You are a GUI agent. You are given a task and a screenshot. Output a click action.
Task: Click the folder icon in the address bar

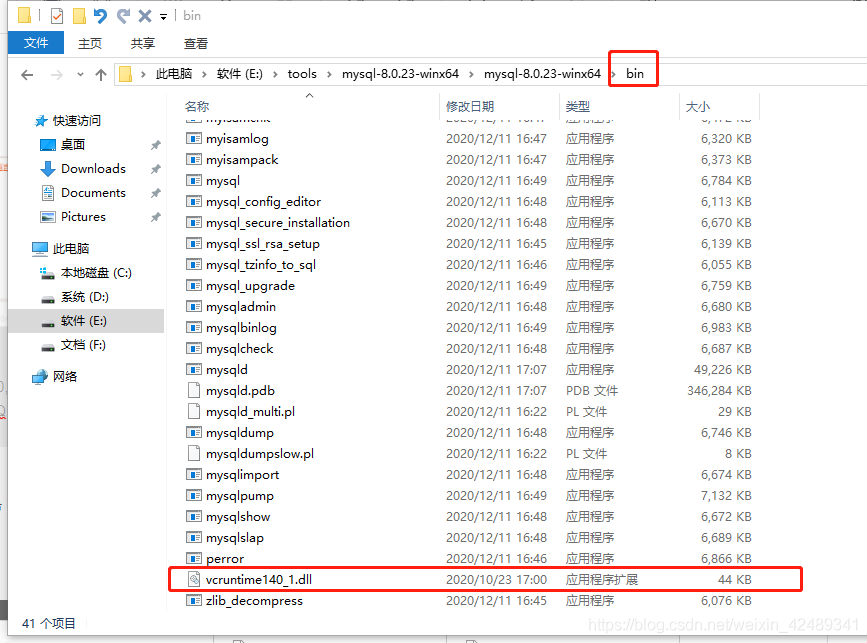coord(127,72)
